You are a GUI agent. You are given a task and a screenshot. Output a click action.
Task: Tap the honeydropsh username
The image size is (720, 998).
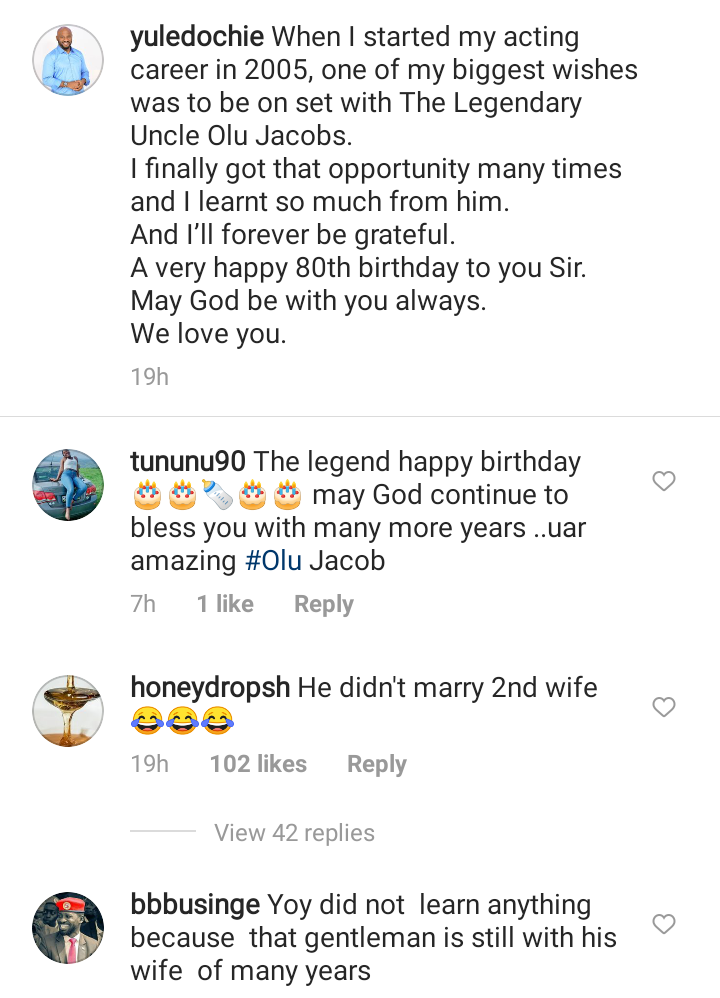click(x=210, y=688)
